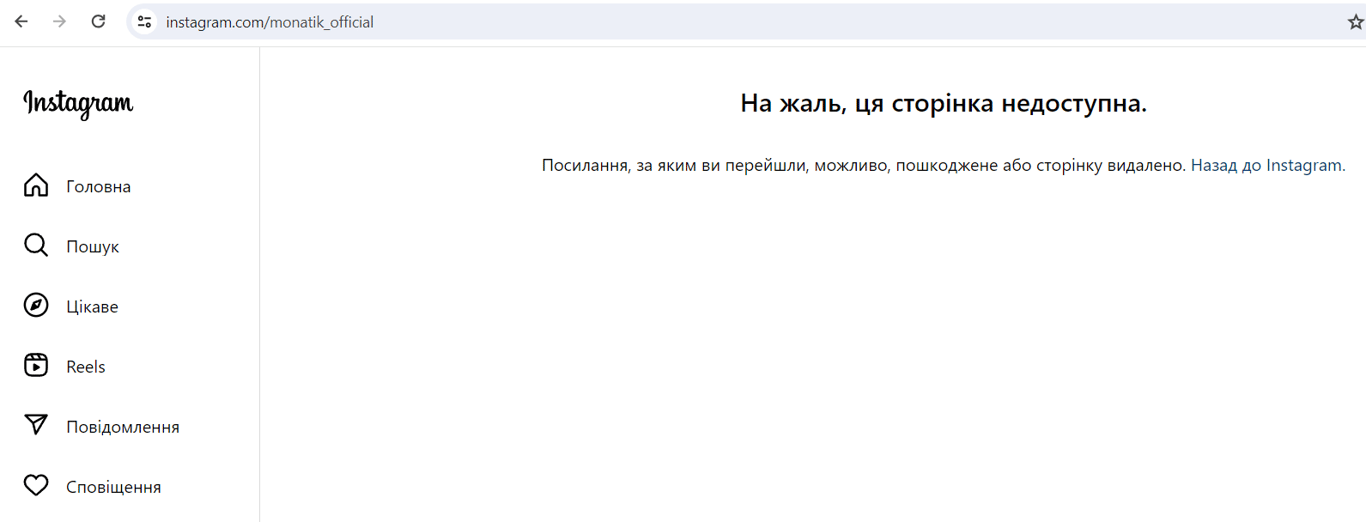Open Сповіщення in sidebar

(x=113, y=487)
